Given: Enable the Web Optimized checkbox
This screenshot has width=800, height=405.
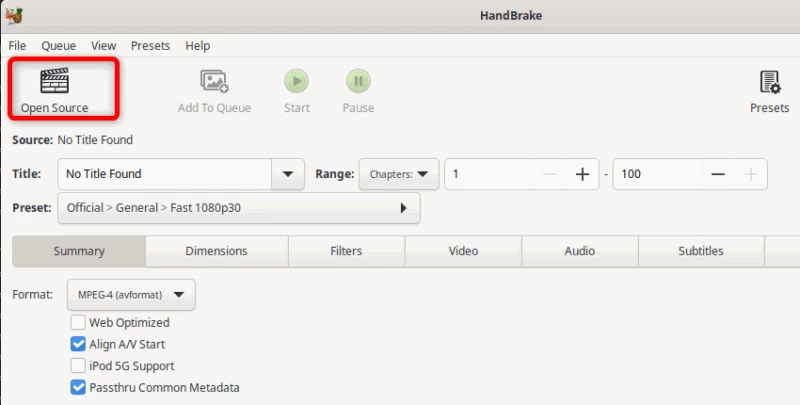Looking at the screenshot, I should 78,322.
